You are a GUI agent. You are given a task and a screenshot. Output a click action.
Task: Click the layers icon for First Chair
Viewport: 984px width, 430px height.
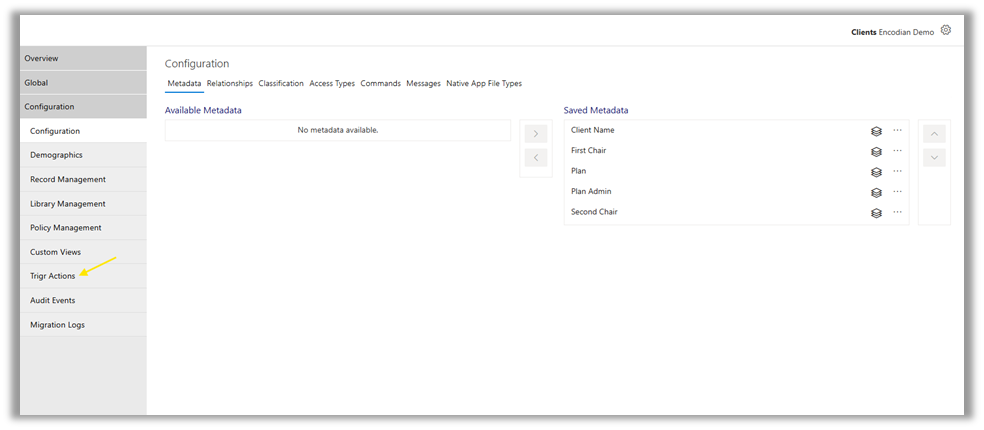[x=876, y=151]
